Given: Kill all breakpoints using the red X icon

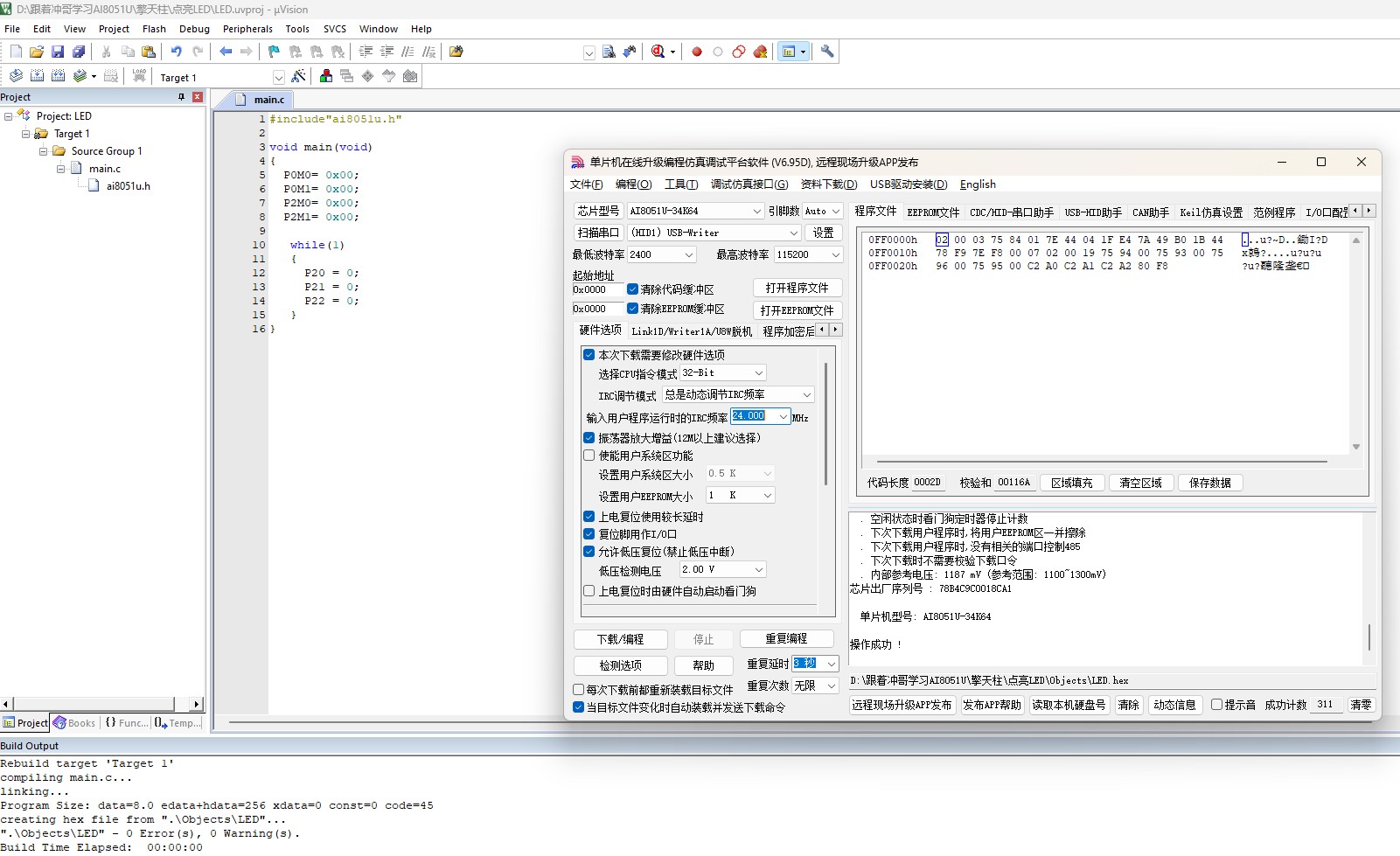Looking at the screenshot, I should (761, 52).
